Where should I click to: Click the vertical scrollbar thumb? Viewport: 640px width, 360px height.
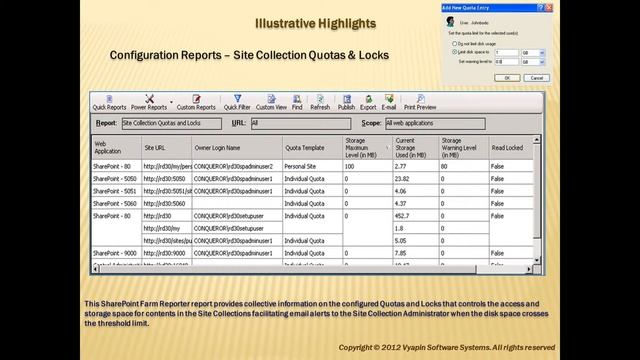point(537,190)
